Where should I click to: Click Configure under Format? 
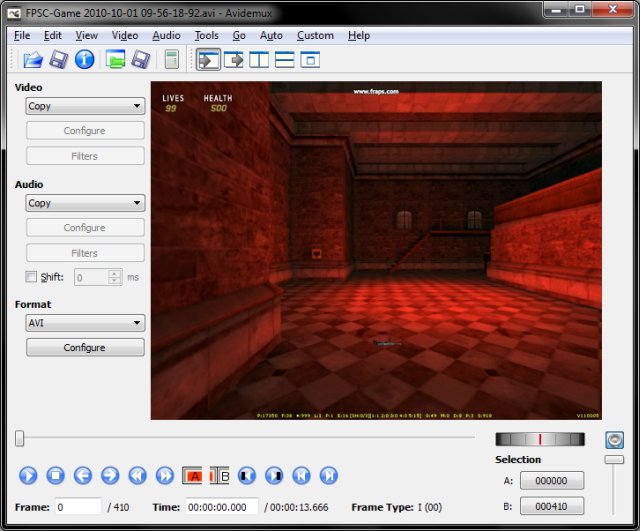(x=85, y=347)
